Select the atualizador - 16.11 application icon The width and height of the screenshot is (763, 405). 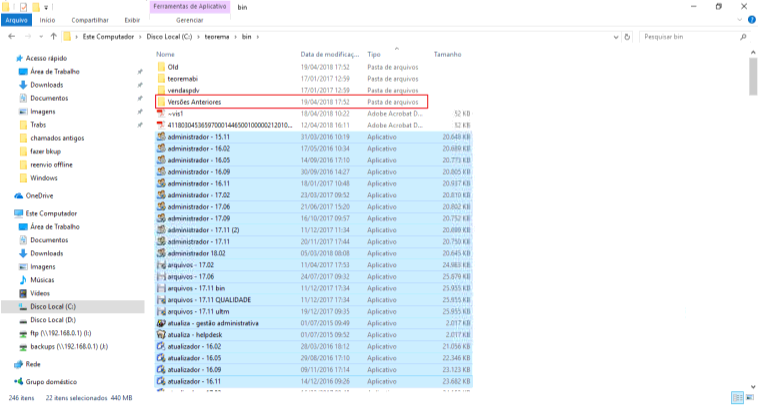coord(162,381)
